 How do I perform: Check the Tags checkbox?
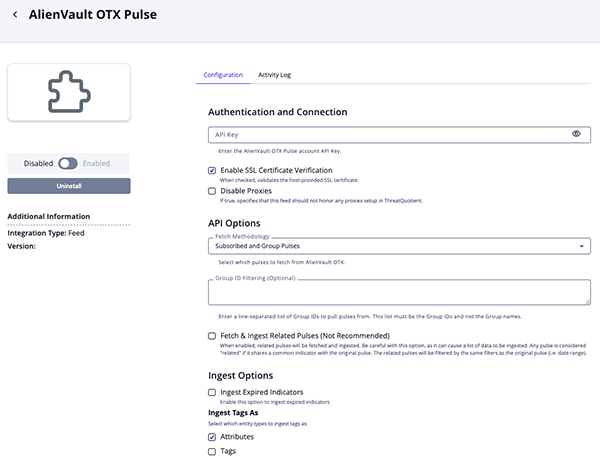tap(212, 451)
